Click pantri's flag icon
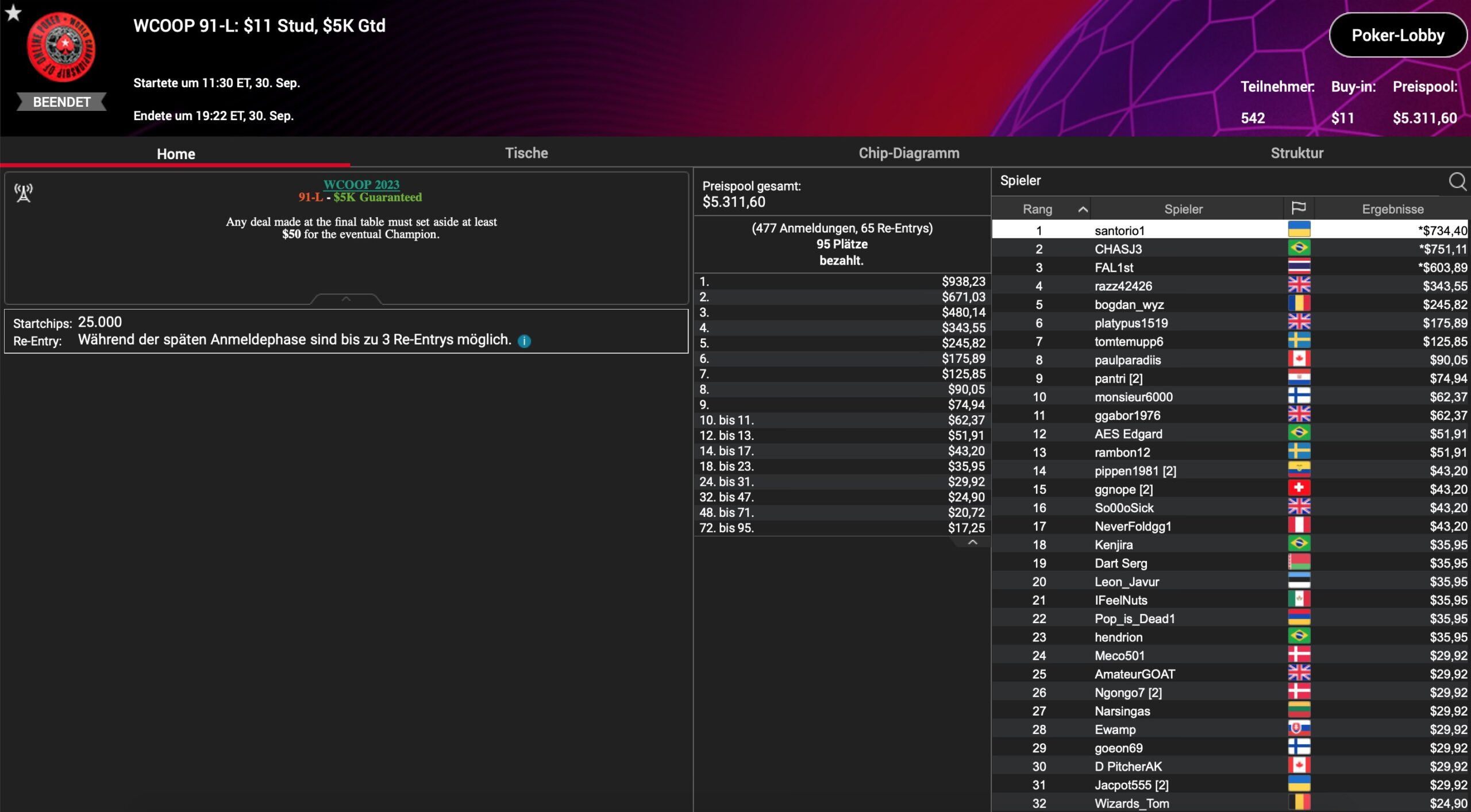 click(x=1299, y=377)
